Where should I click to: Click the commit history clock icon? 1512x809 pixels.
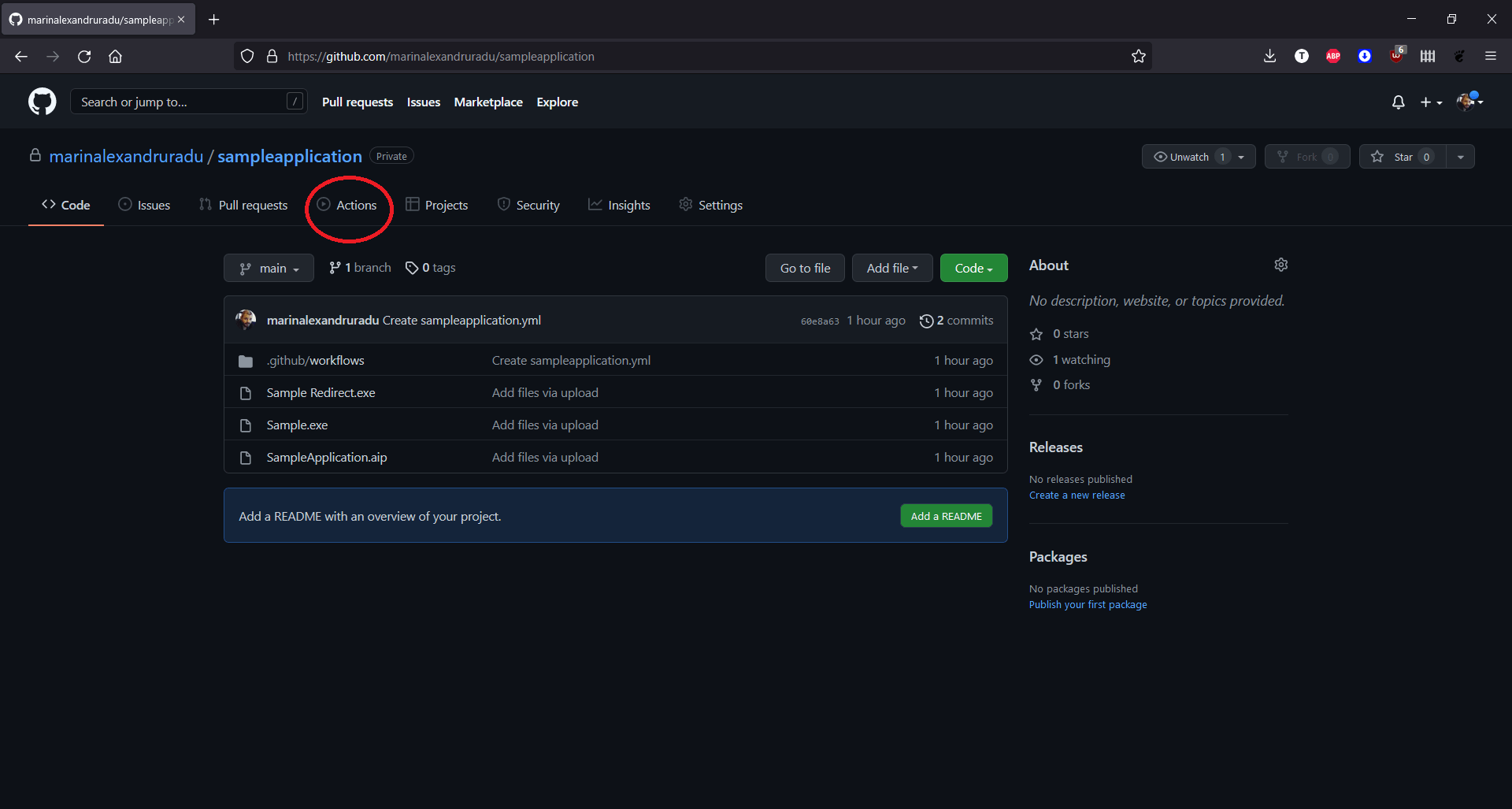tap(927, 321)
